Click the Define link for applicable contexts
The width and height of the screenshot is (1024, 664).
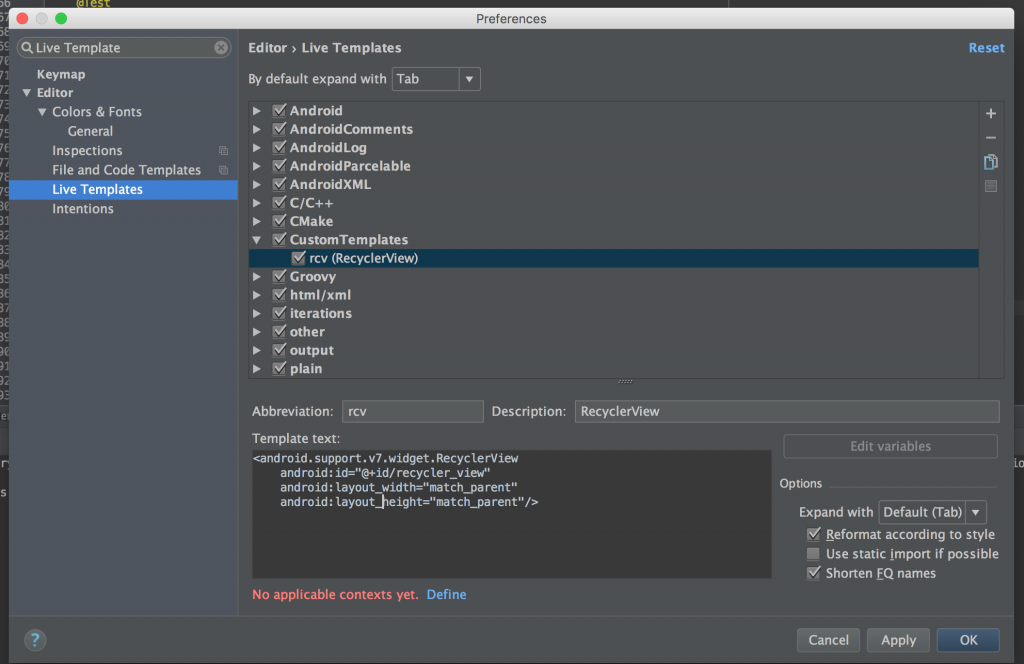coord(446,594)
